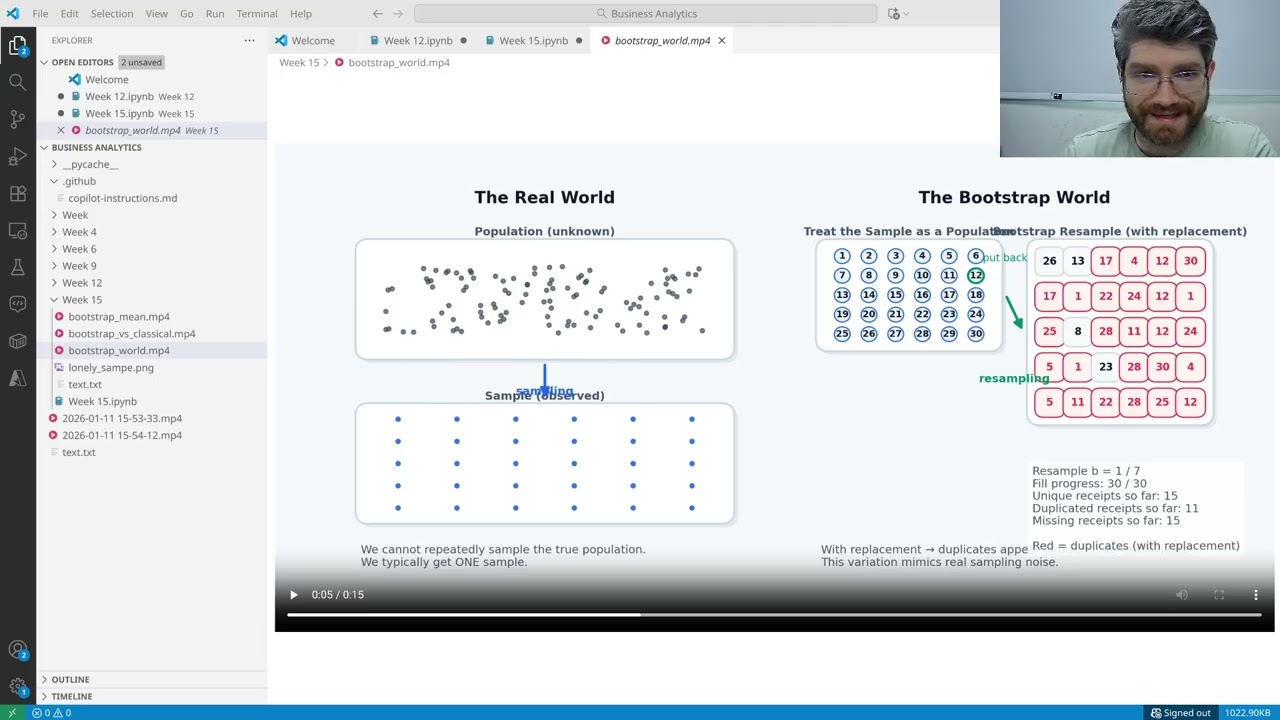
Task: Switch to the Welcome tab
Action: (313, 40)
